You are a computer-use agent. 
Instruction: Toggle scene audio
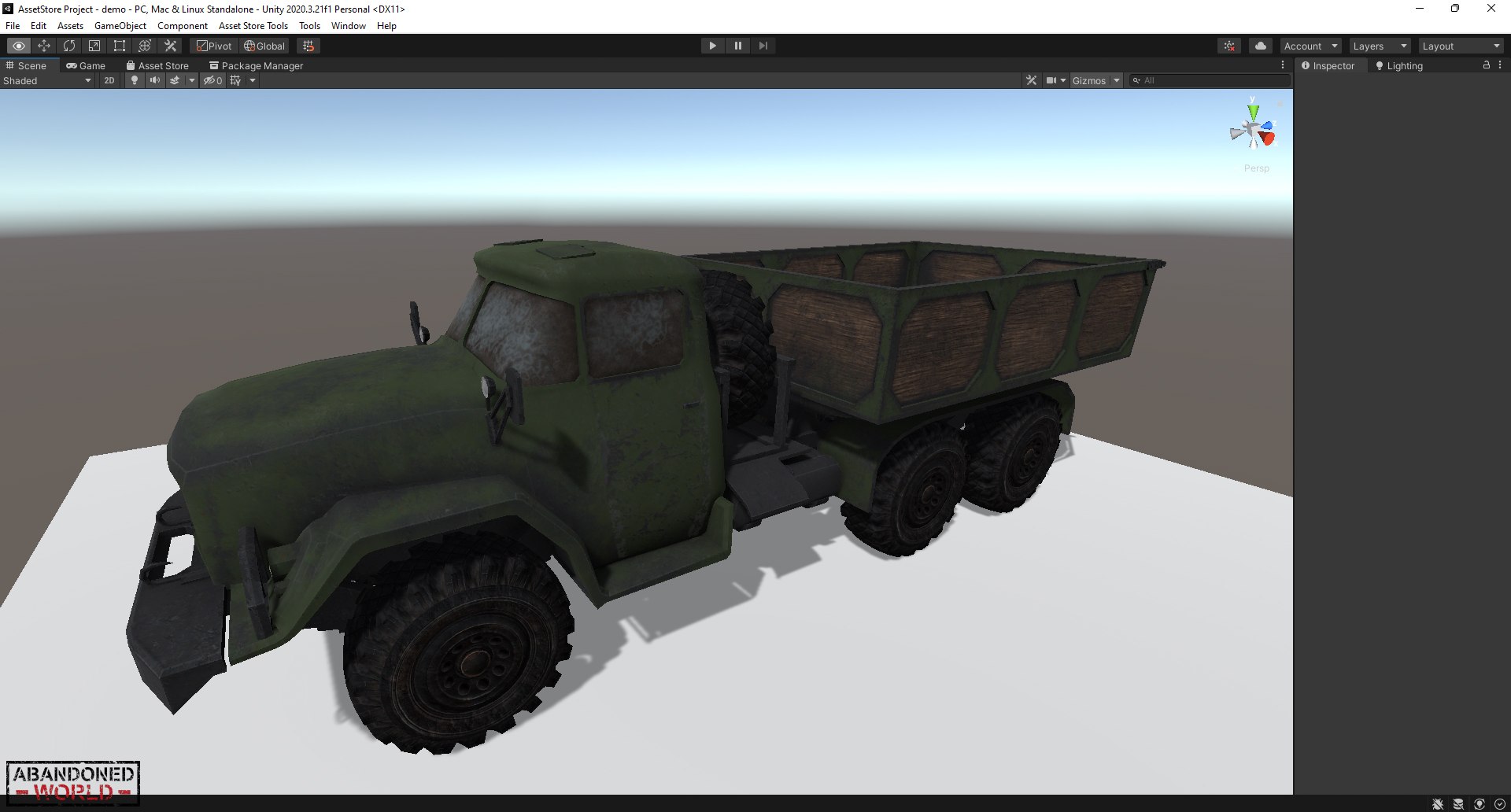click(x=155, y=80)
